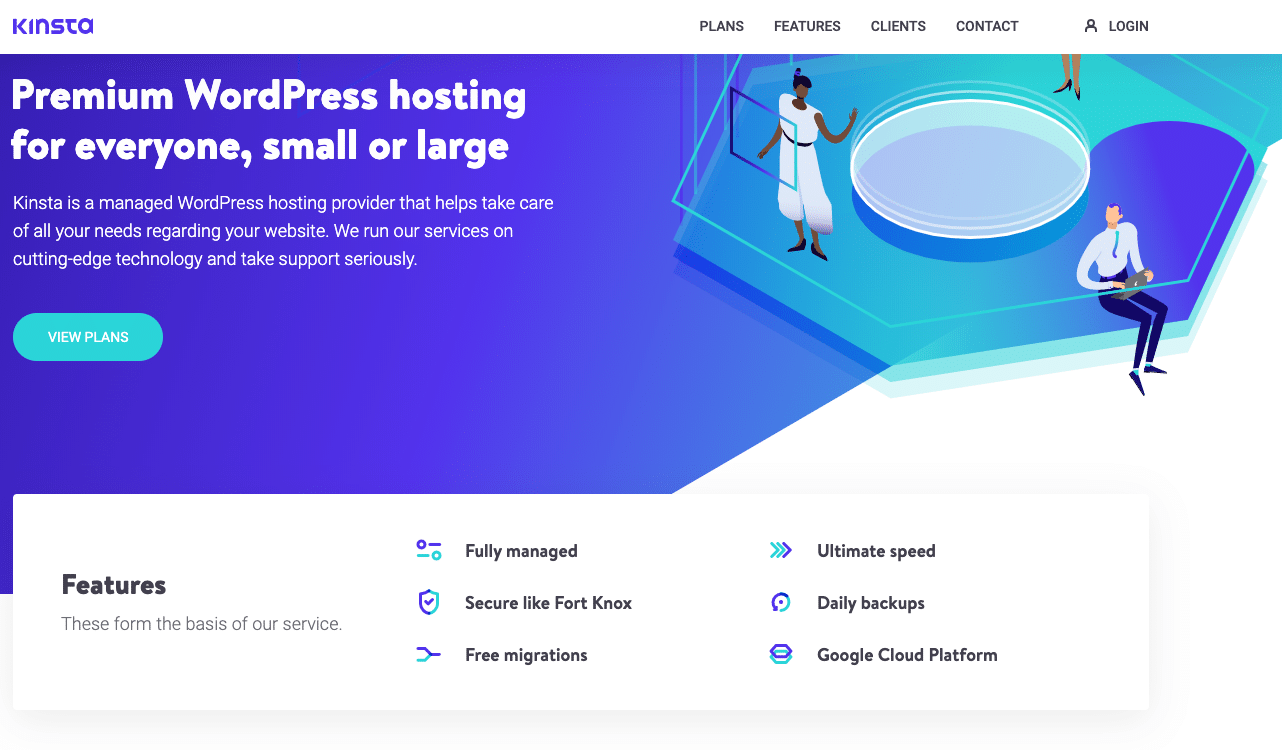Open the Fully managed feature
This screenshot has height=750, width=1282.
coord(521,551)
